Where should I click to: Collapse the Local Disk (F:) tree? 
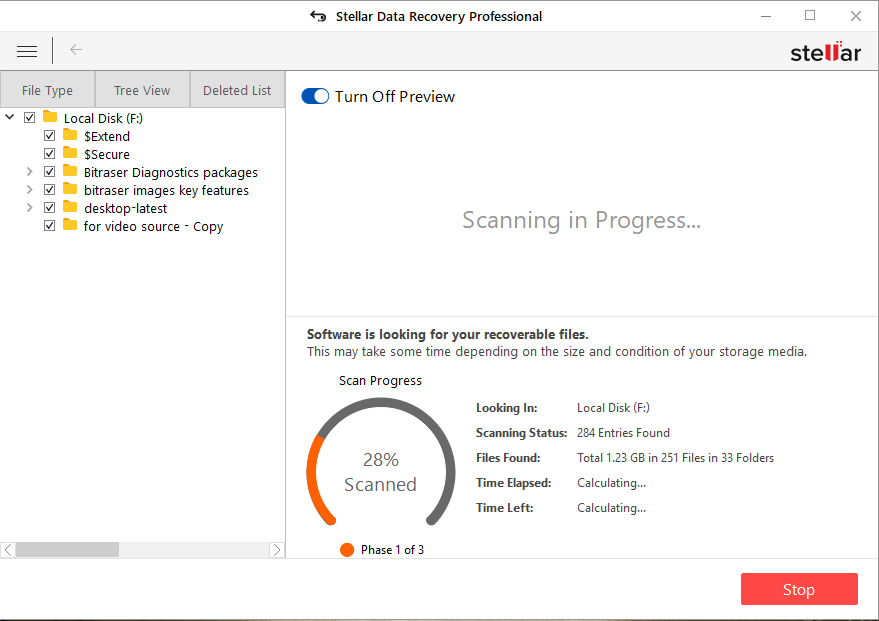(x=9, y=117)
